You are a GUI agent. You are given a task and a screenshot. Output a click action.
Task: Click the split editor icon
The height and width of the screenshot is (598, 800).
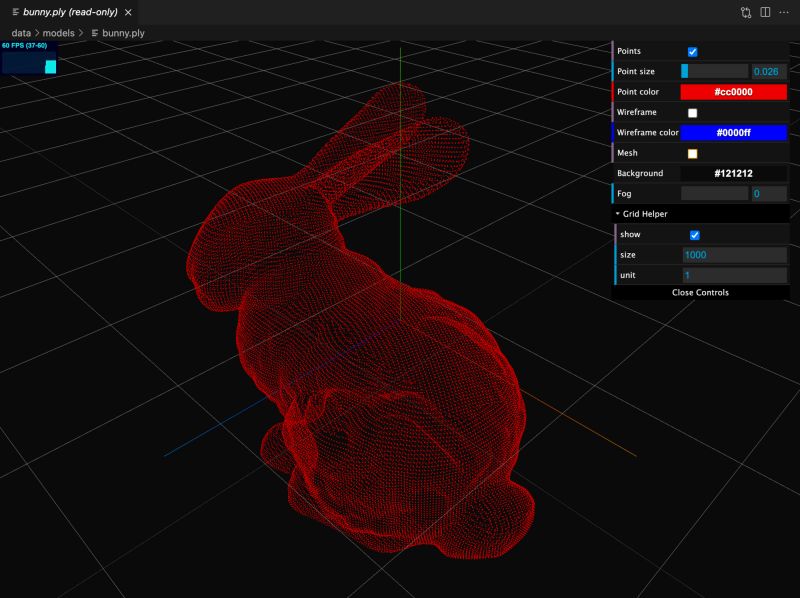(x=765, y=12)
